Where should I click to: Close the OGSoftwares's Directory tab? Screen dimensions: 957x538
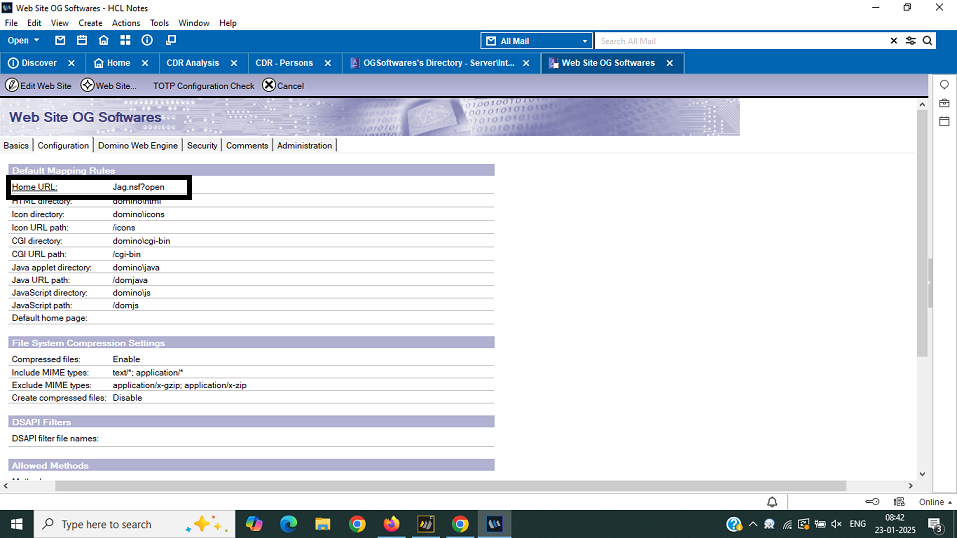coord(526,63)
